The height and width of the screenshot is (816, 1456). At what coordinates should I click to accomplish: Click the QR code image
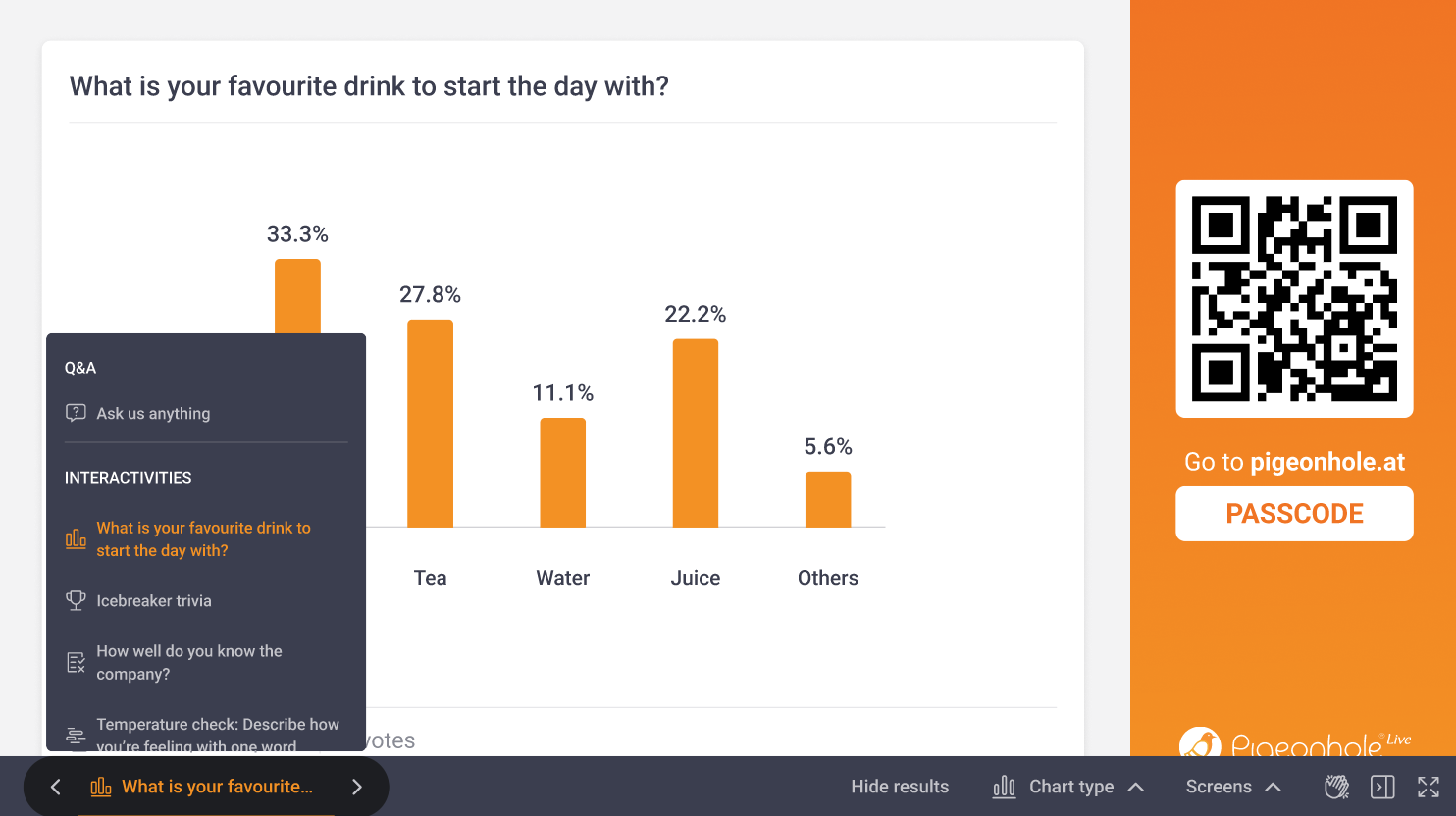1294,299
